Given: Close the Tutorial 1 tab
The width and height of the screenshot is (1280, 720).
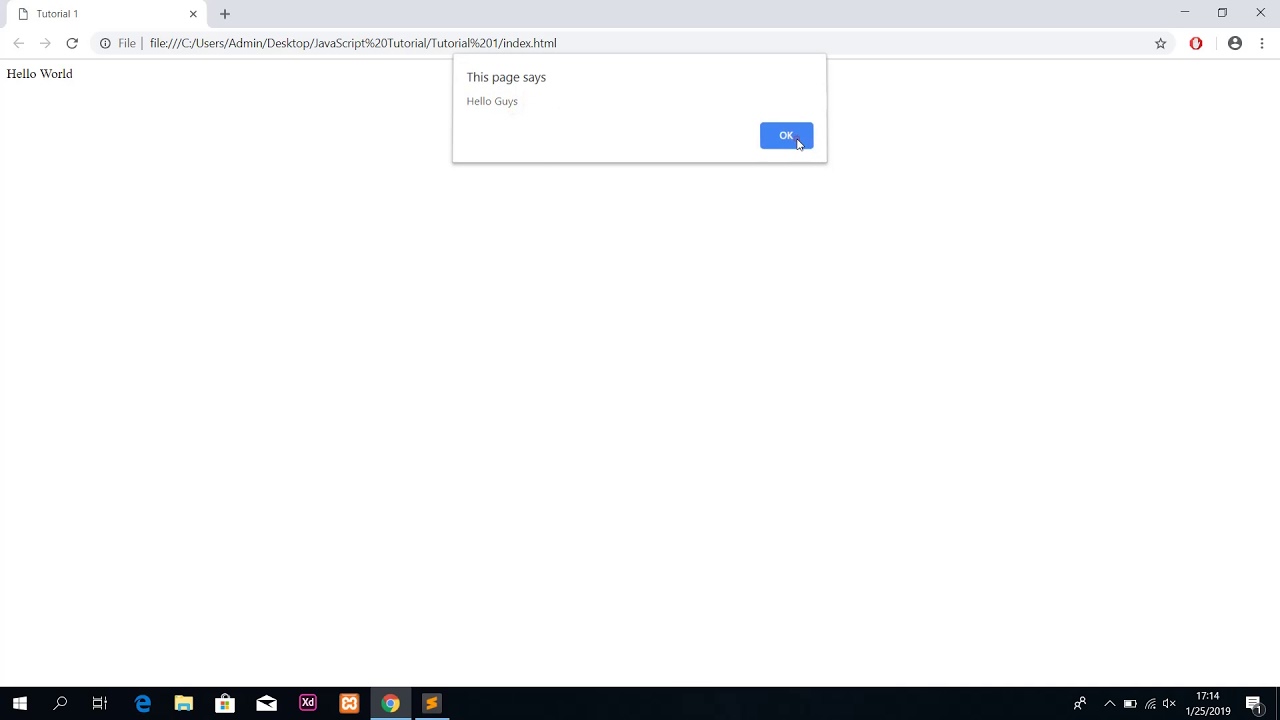Looking at the screenshot, I should [x=193, y=14].
